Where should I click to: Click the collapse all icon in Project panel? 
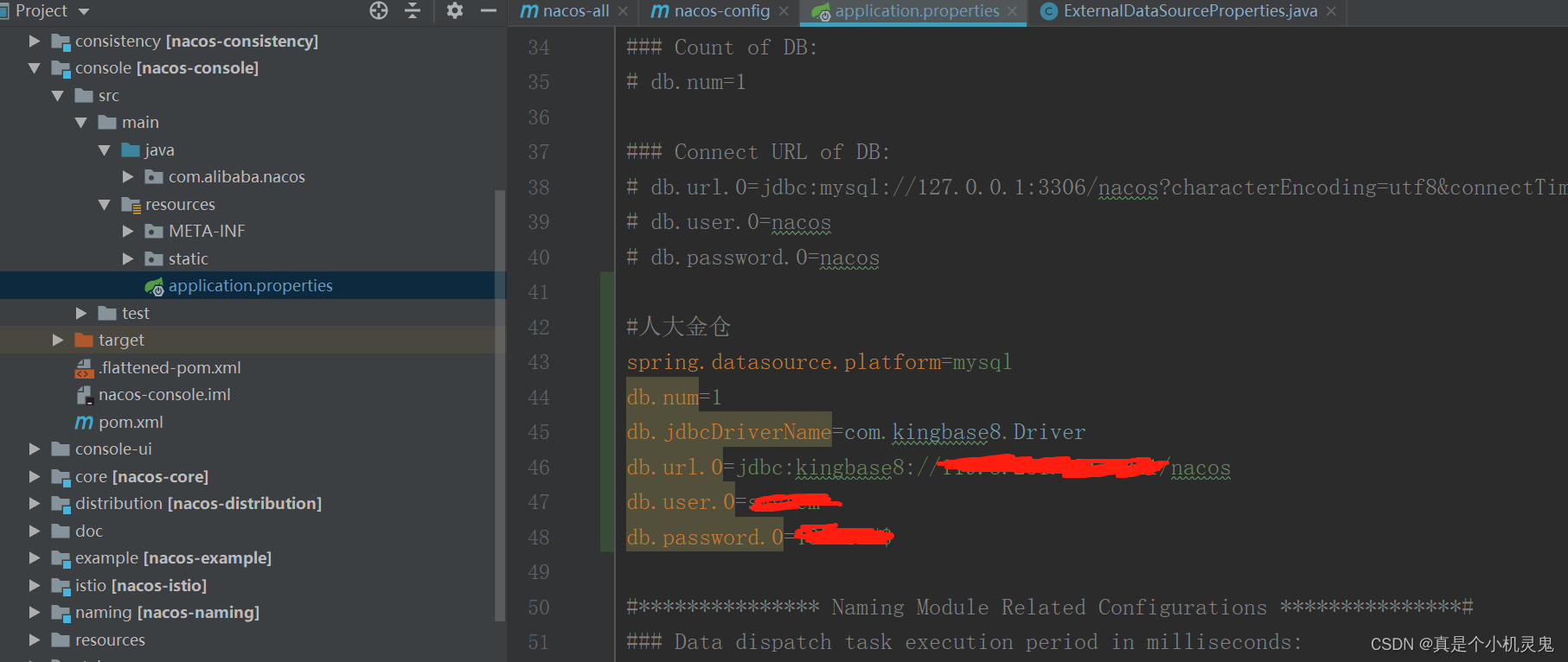click(413, 10)
